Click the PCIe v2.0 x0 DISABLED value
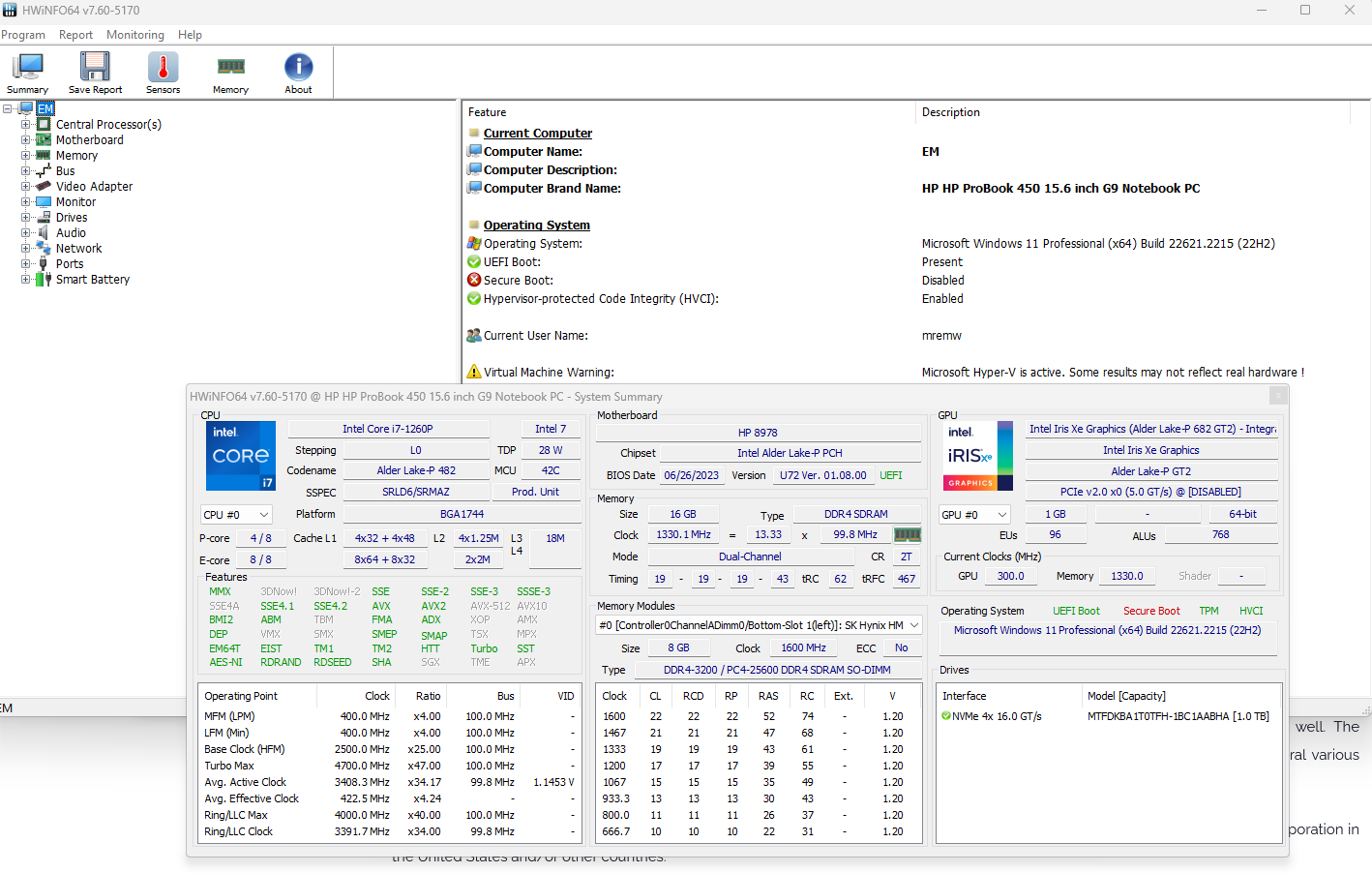This screenshot has width=1372, height=873. pyautogui.click(x=1150, y=493)
